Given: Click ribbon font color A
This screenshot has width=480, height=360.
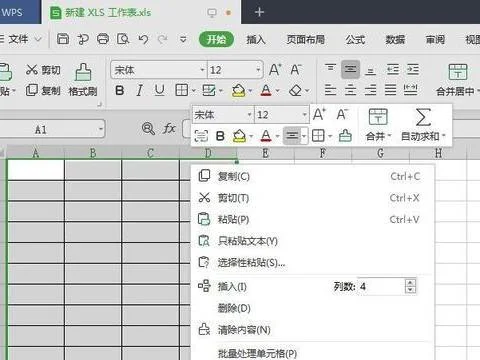Looking at the screenshot, I should coord(266,90).
